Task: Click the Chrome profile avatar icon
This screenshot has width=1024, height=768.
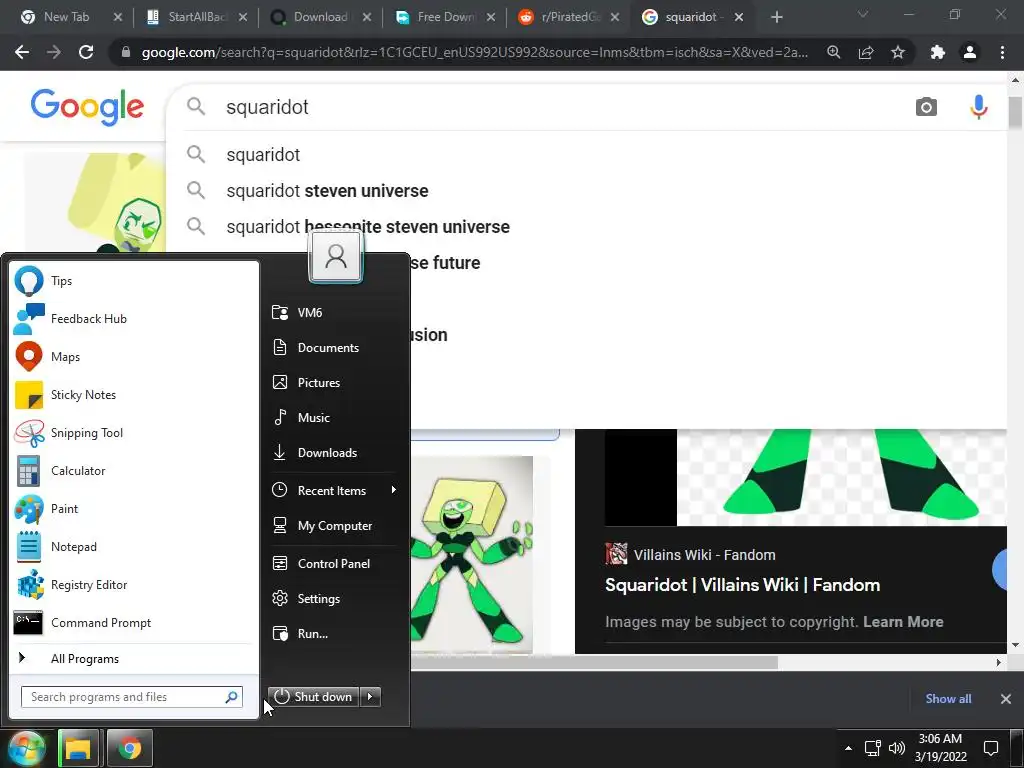Action: [970, 52]
